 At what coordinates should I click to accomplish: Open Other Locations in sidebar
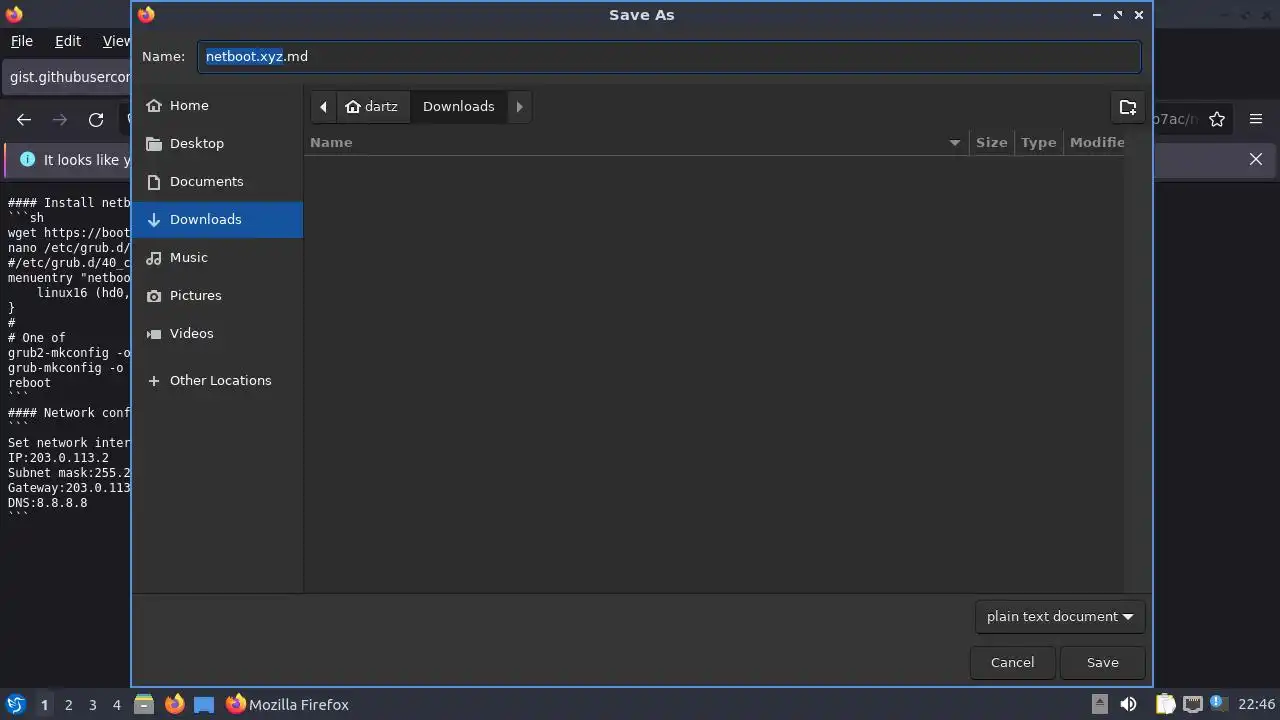(x=217, y=380)
